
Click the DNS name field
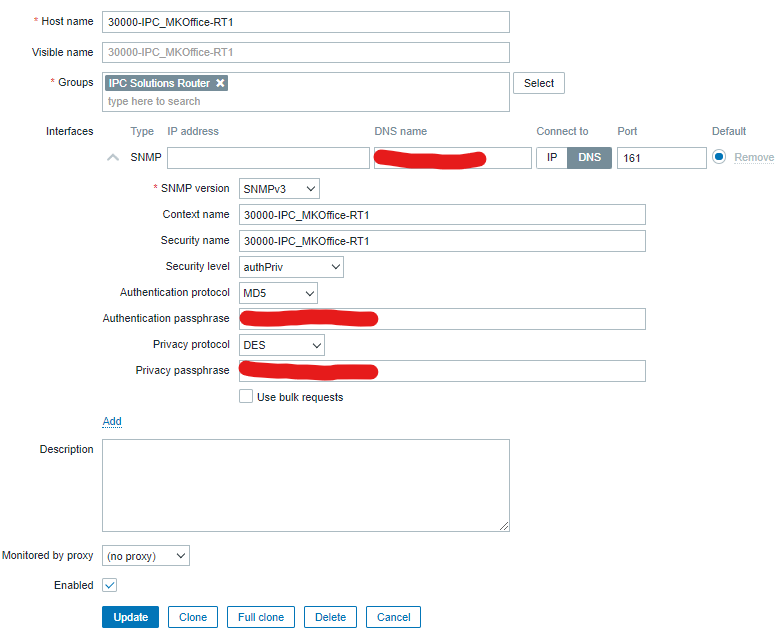pos(453,158)
